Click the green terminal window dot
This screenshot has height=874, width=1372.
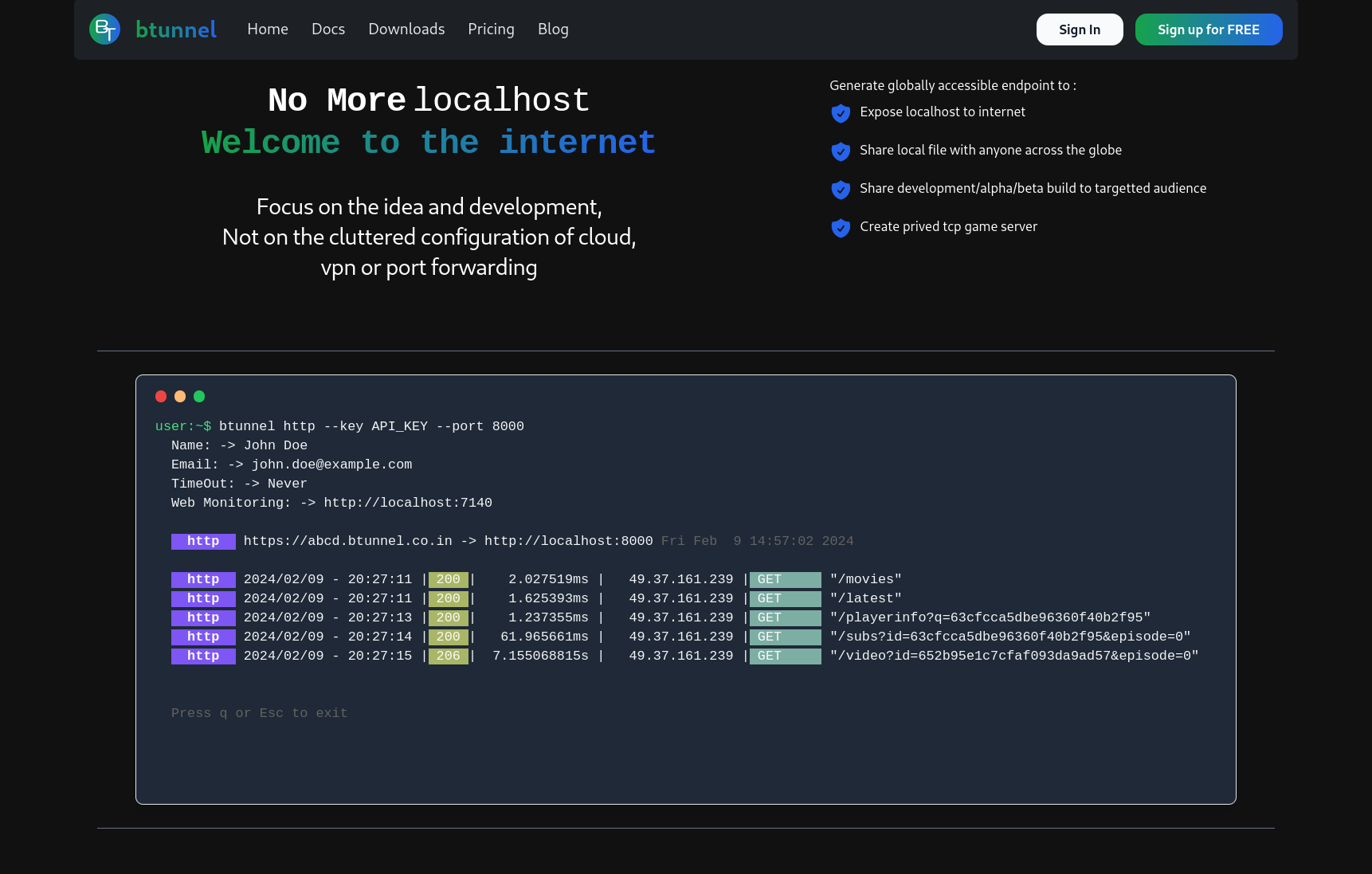199,396
